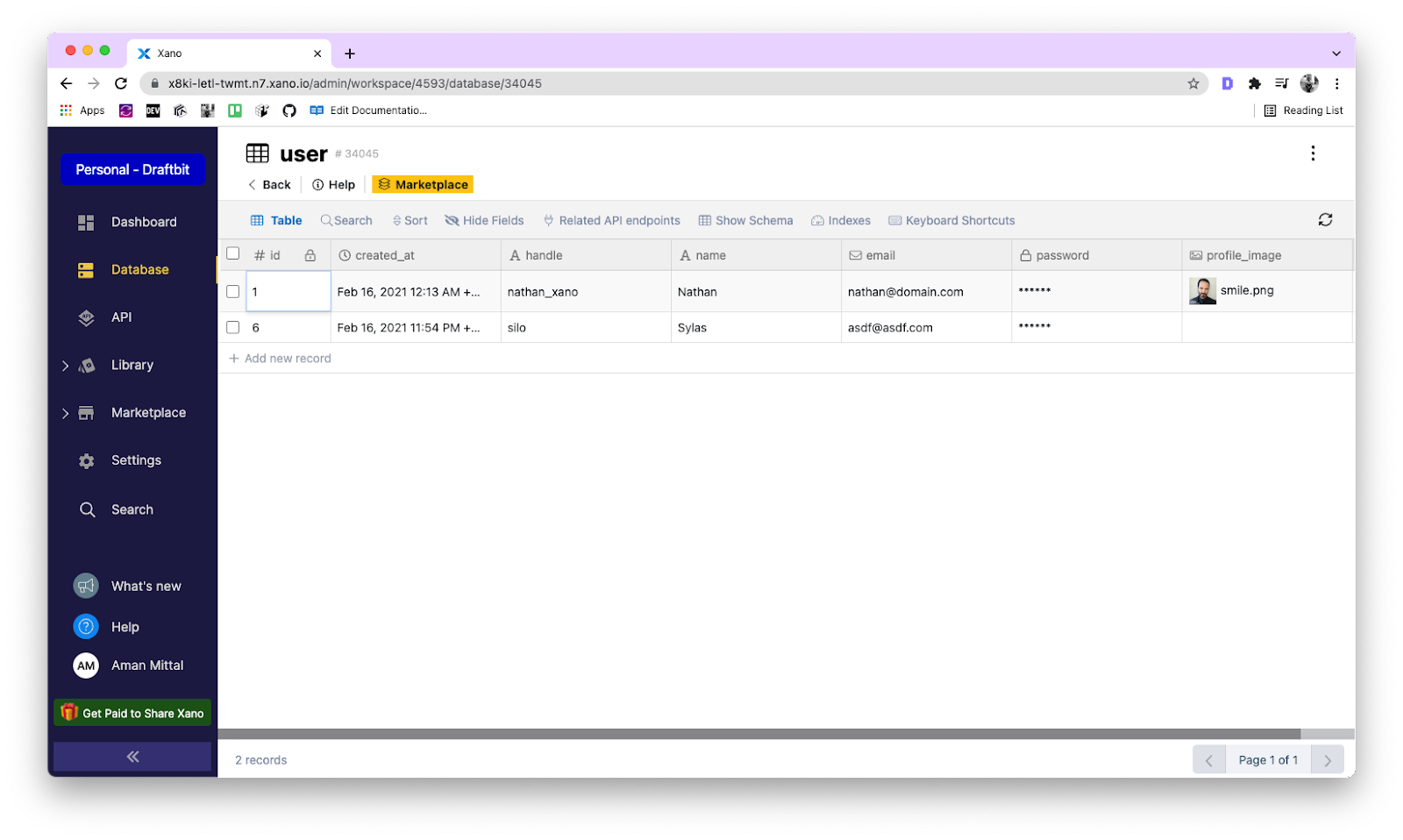The width and height of the screenshot is (1403, 840).
Task: Toggle the select-all rows checkbox
Action: pyautogui.click(x=233, y=254)
